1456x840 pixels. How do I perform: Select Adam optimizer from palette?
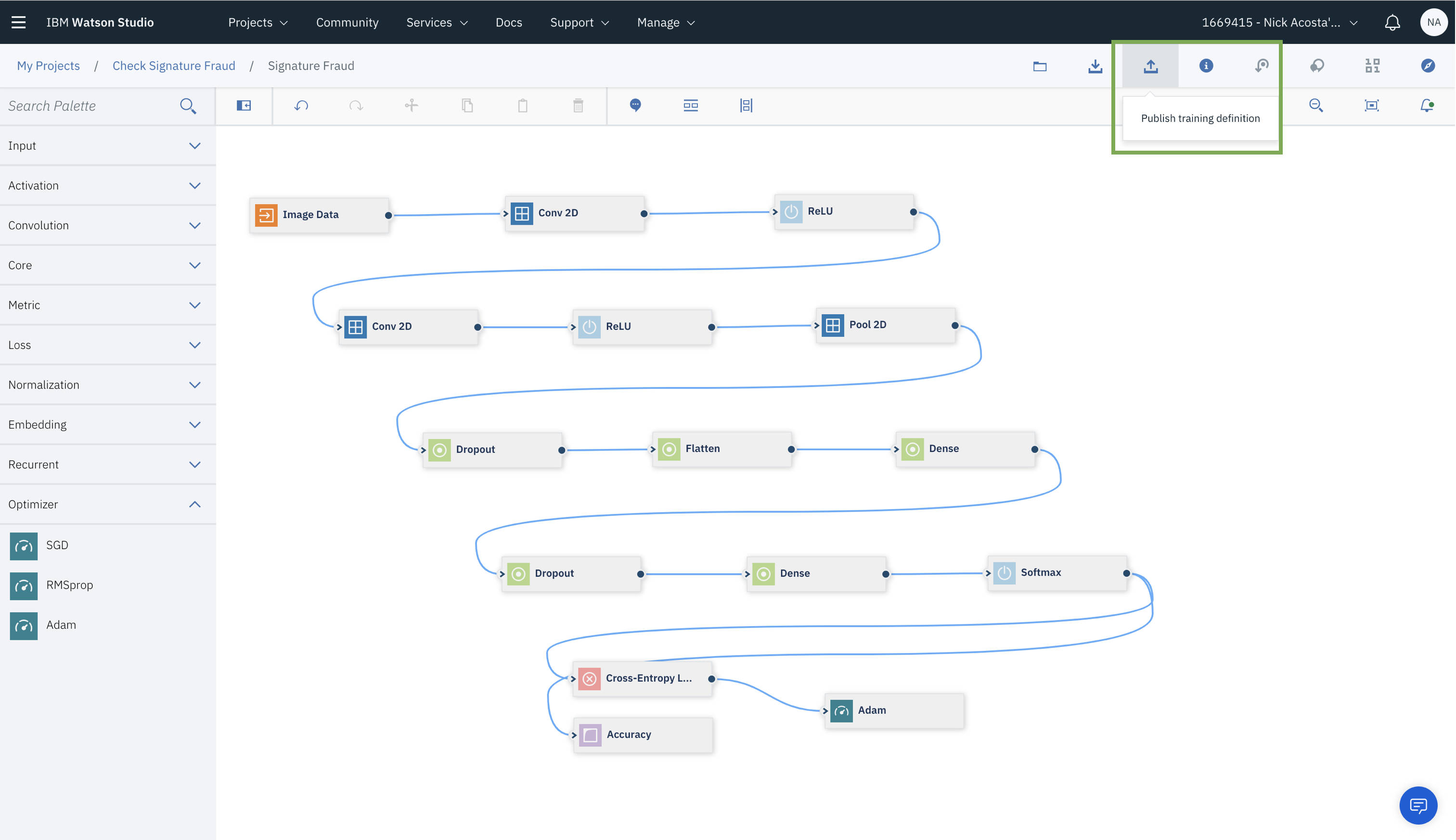(108, 625)
